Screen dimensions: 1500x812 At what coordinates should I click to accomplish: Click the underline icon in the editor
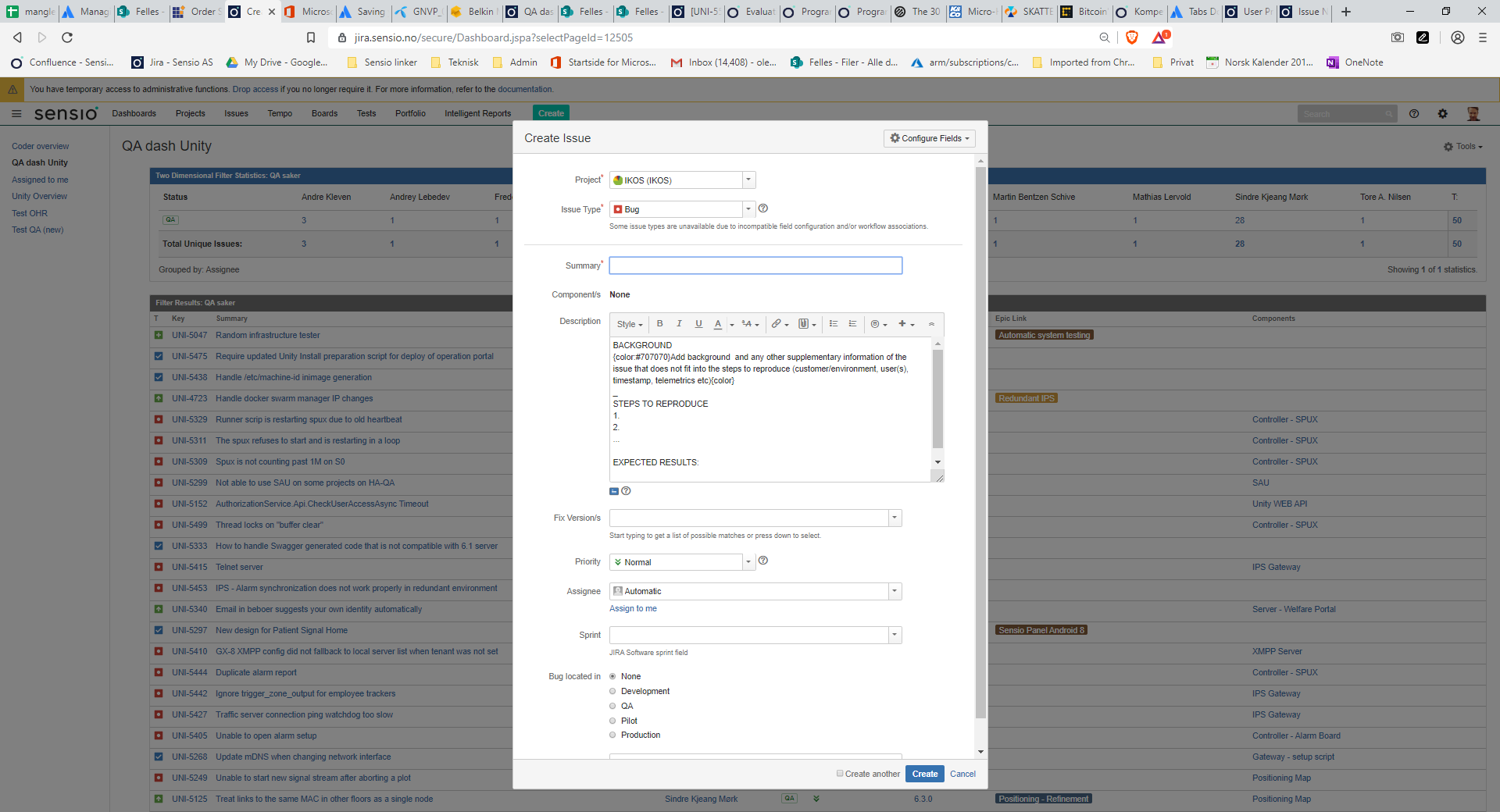[x=698, y=324]
